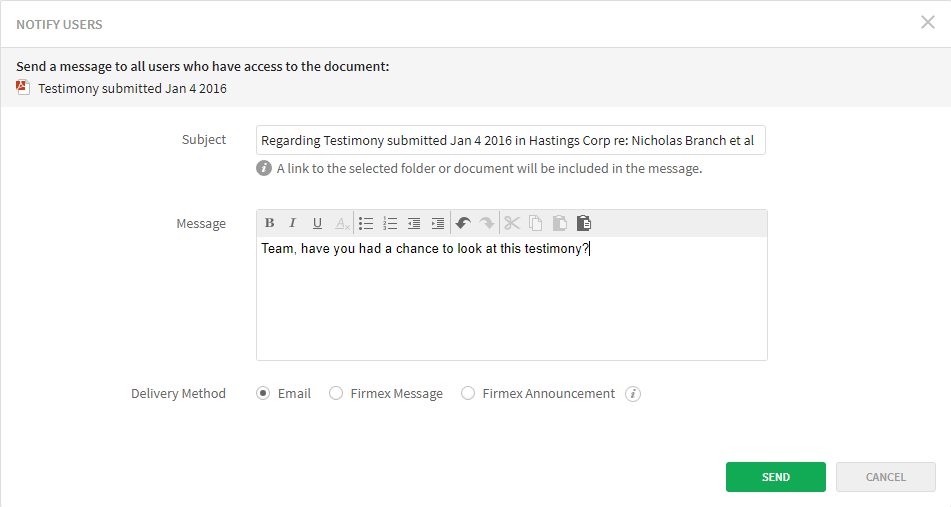Image resolution: width=951 pixels, height=507 pixels.
Task: Toggle bold formatting in message toolbar
Action: [269, 223]
